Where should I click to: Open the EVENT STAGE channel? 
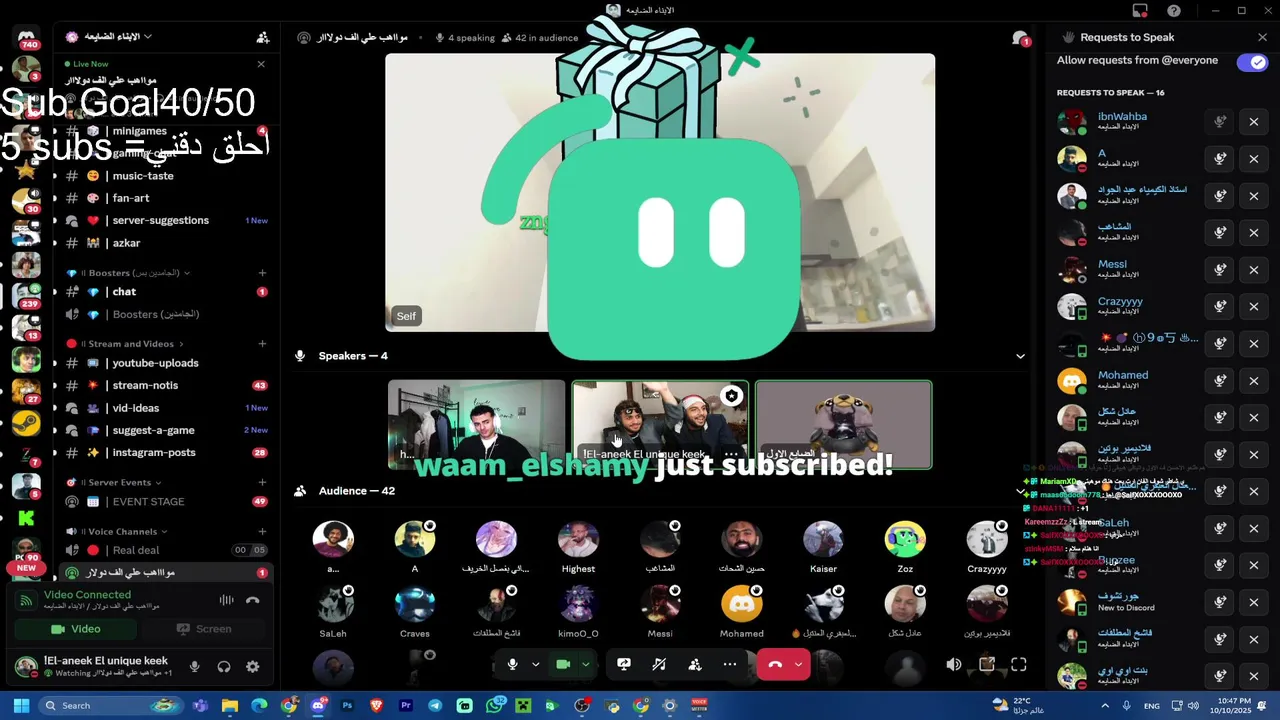[165, 501]
